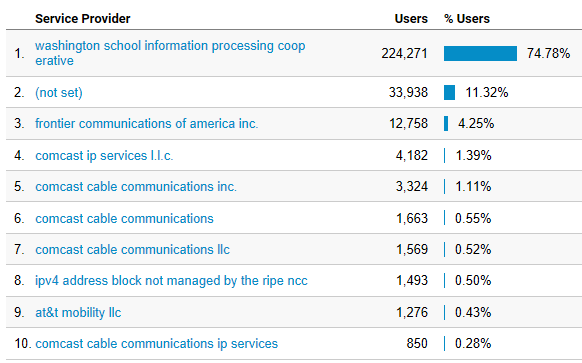The height and width of the screenshot is (363, 582).
Task: Open at&t mobility llc provider
Action: point(78,313)
